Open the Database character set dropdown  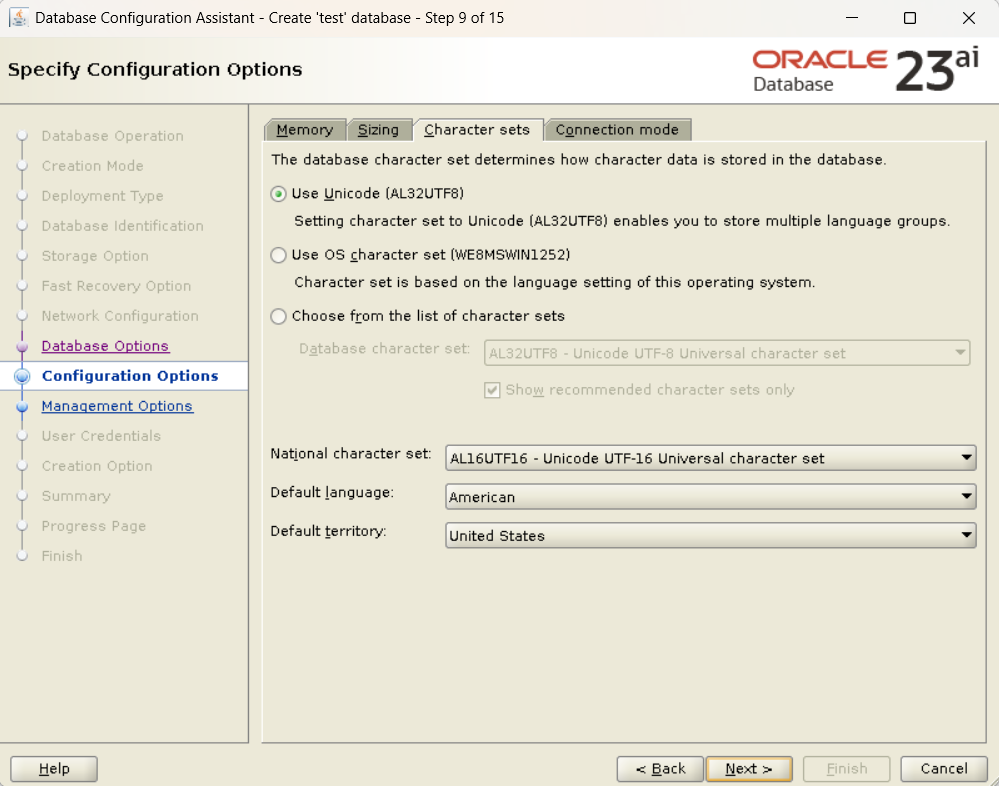tap(727, 354)
